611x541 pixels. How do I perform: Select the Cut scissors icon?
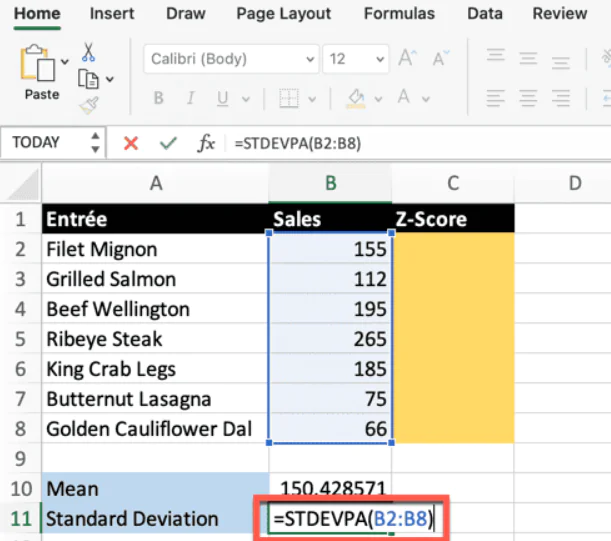coord(89,51)
